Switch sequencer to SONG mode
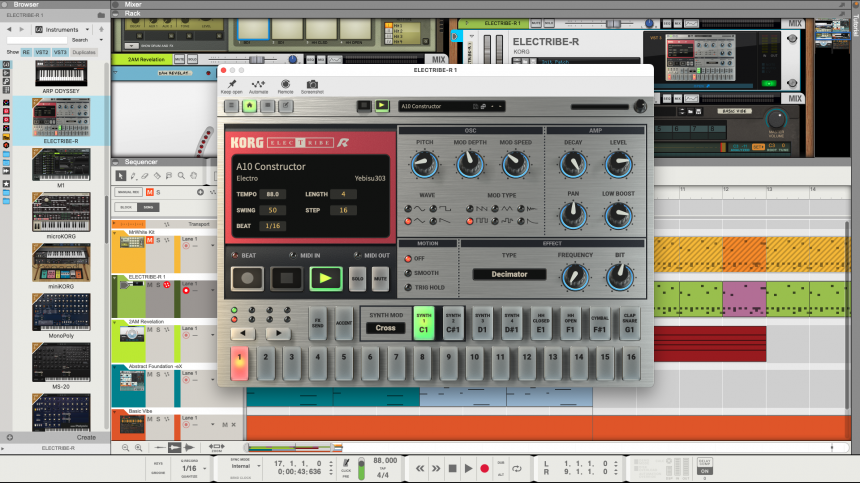 148,207
